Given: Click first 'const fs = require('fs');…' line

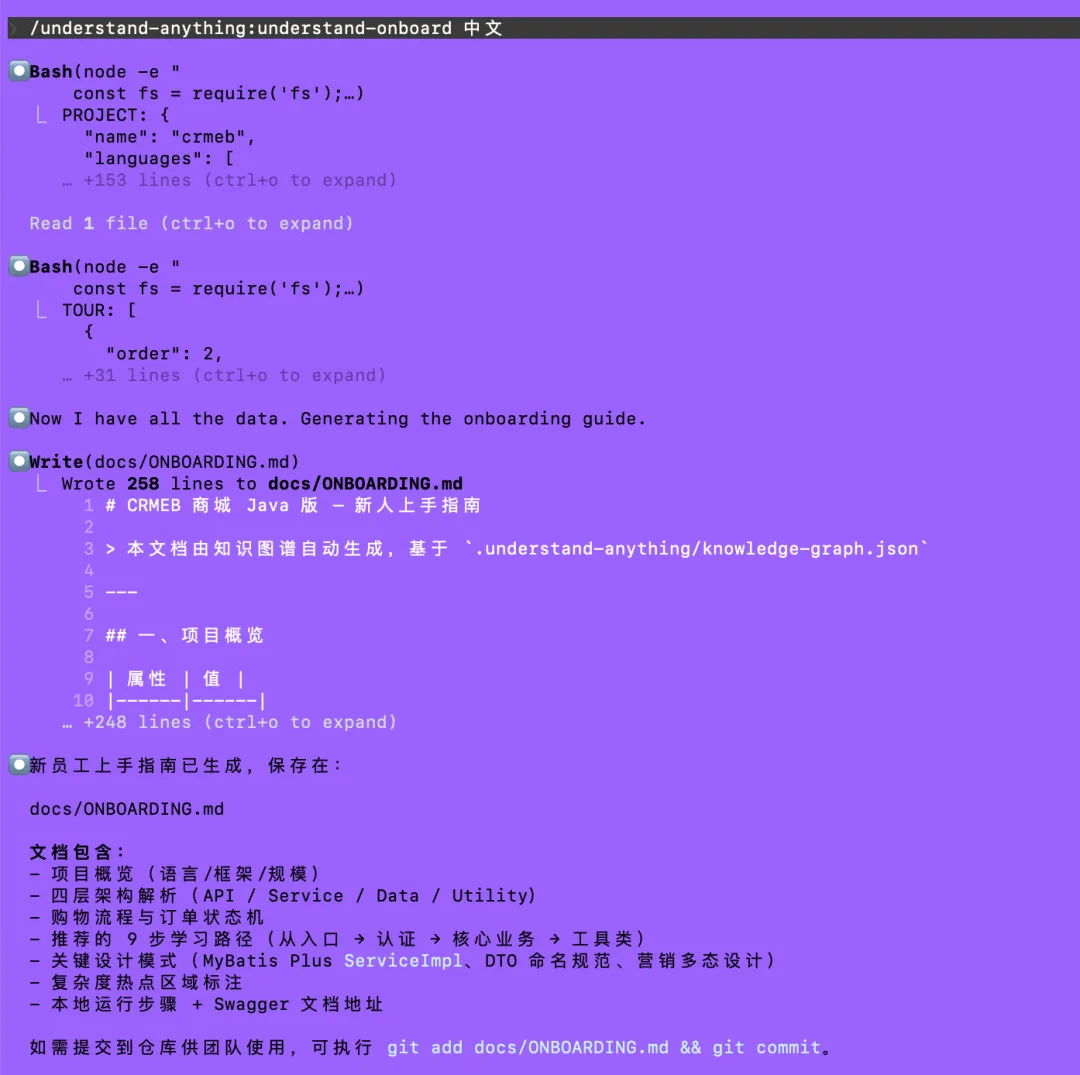Looking at the screenshot, I should [218, 94].
